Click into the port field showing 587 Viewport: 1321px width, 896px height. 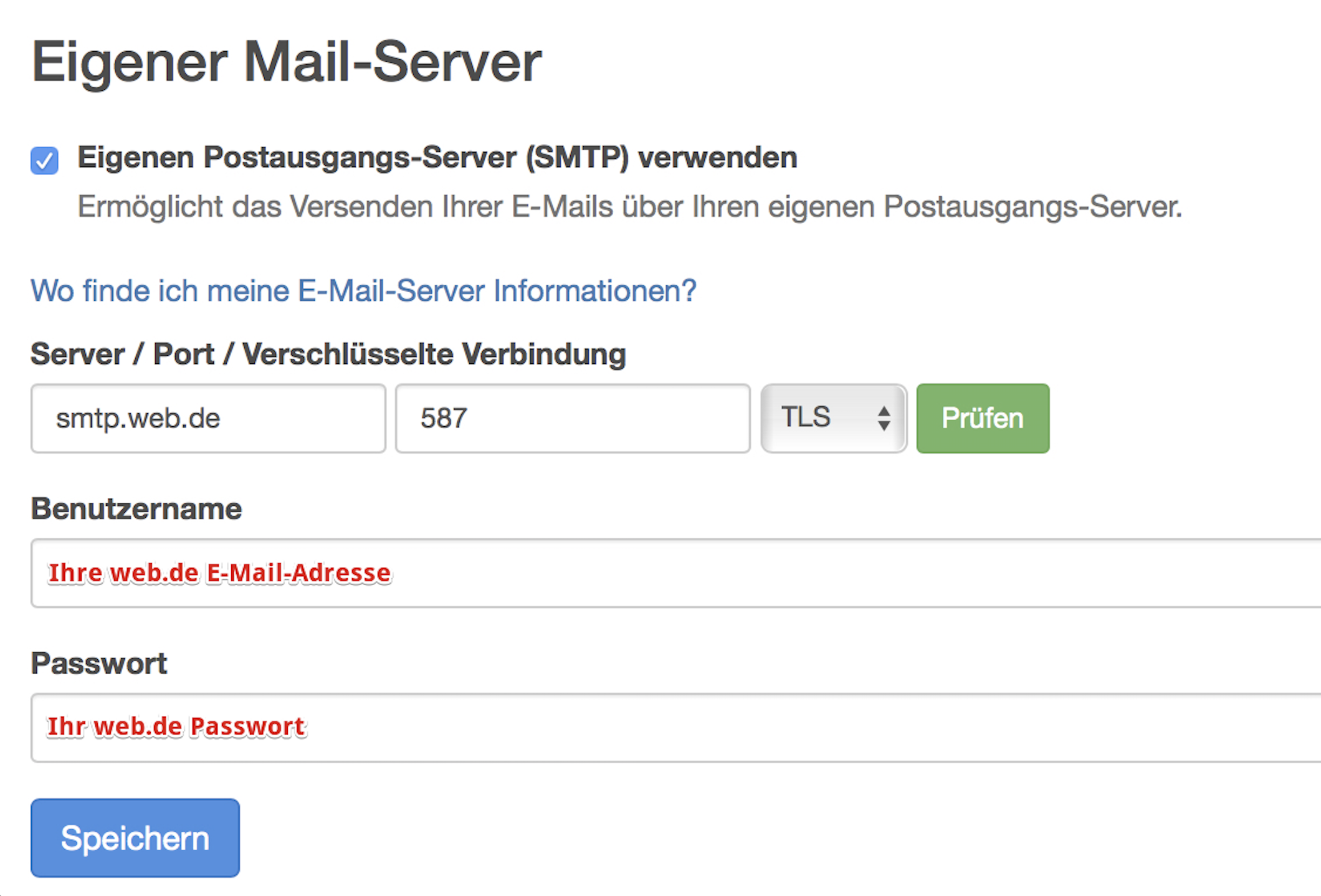[x=572, y=418]
